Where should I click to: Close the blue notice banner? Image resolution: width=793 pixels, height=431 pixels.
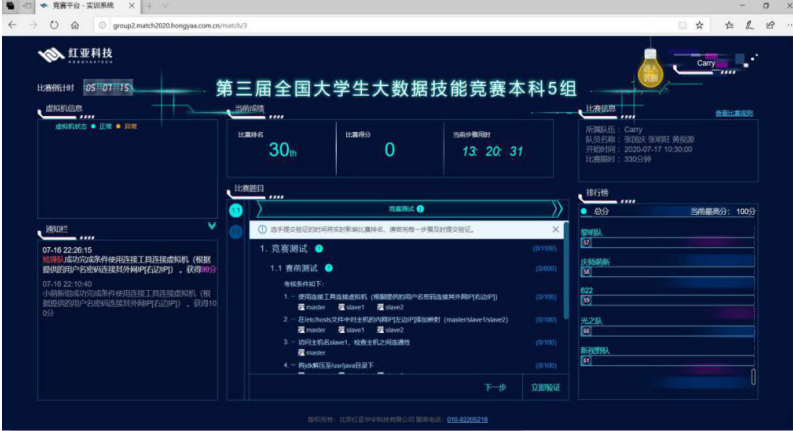point(556,229)
